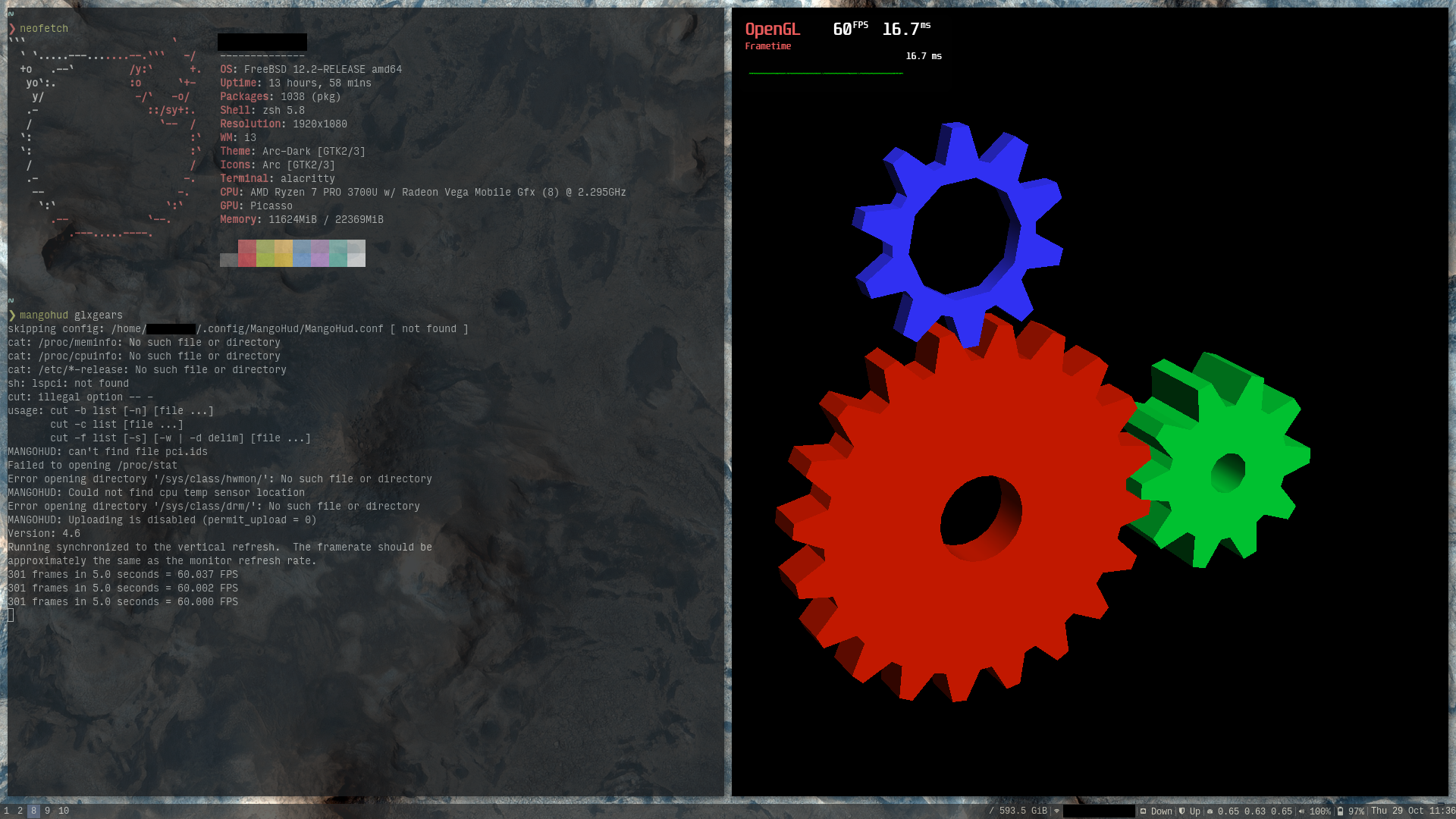The width and height of the screenshot is (1456, 819).
Task: Click the '/sys/class/hwmon/' error line
Action: pyautogui.click(x=220, y=479)
